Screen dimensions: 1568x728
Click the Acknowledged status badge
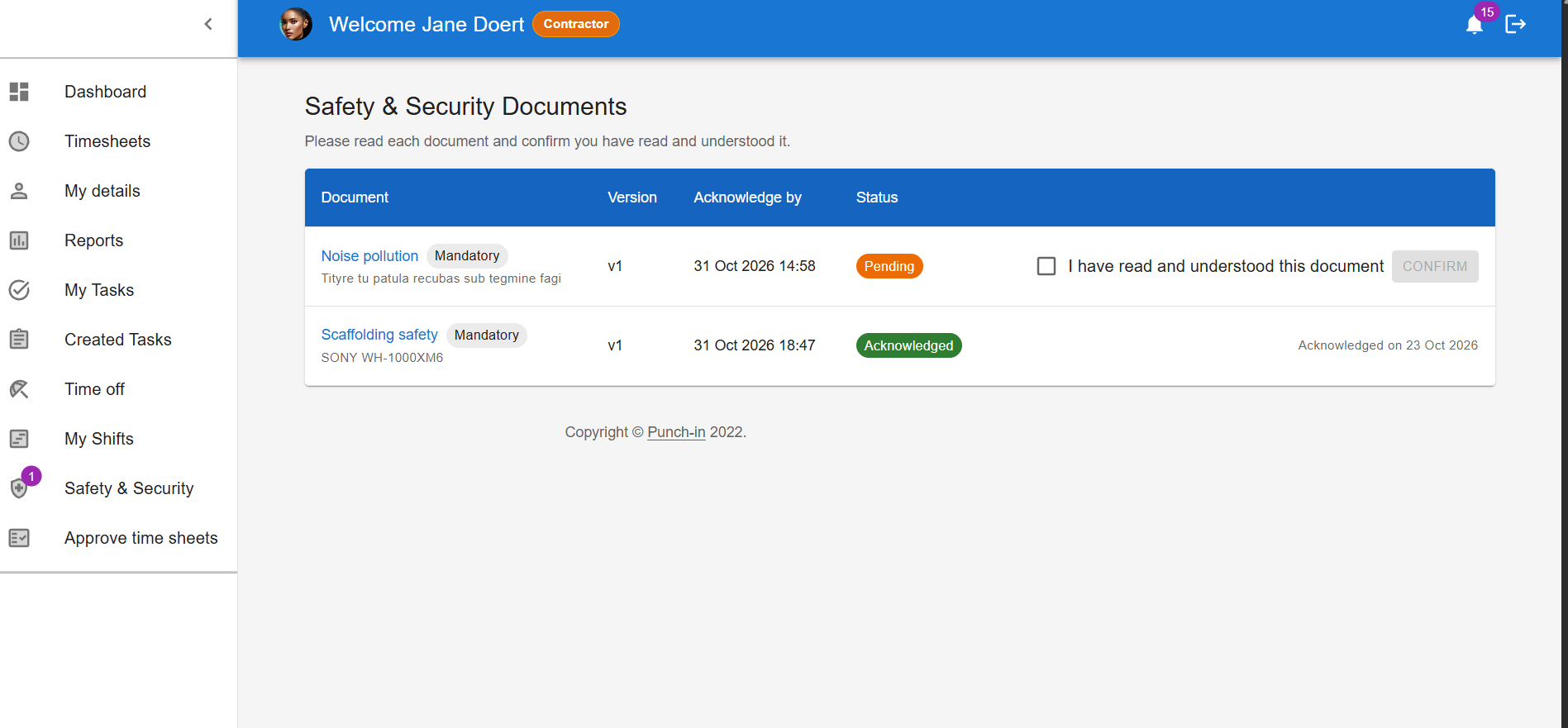coord(908,345)
